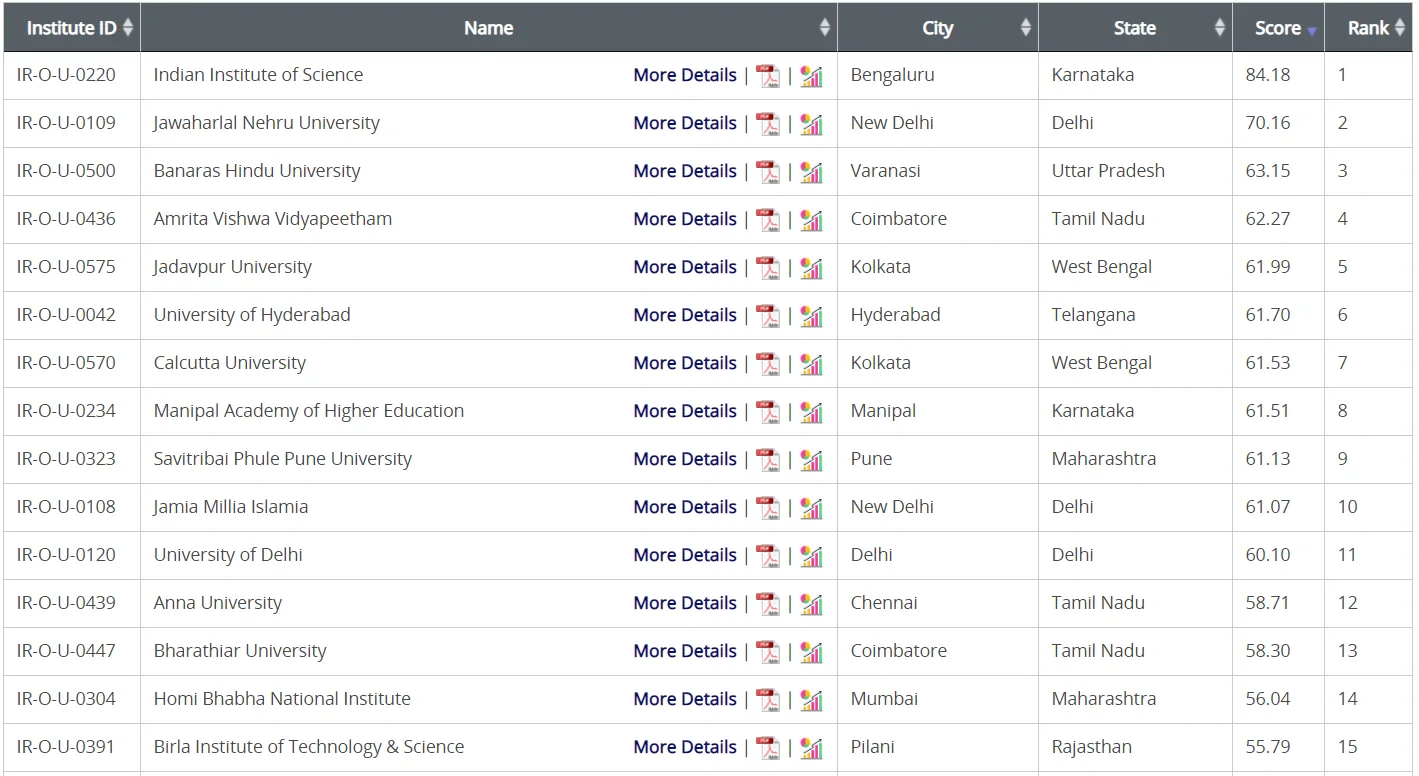Open More Details for Indian Institute of Science

(685, 75)
